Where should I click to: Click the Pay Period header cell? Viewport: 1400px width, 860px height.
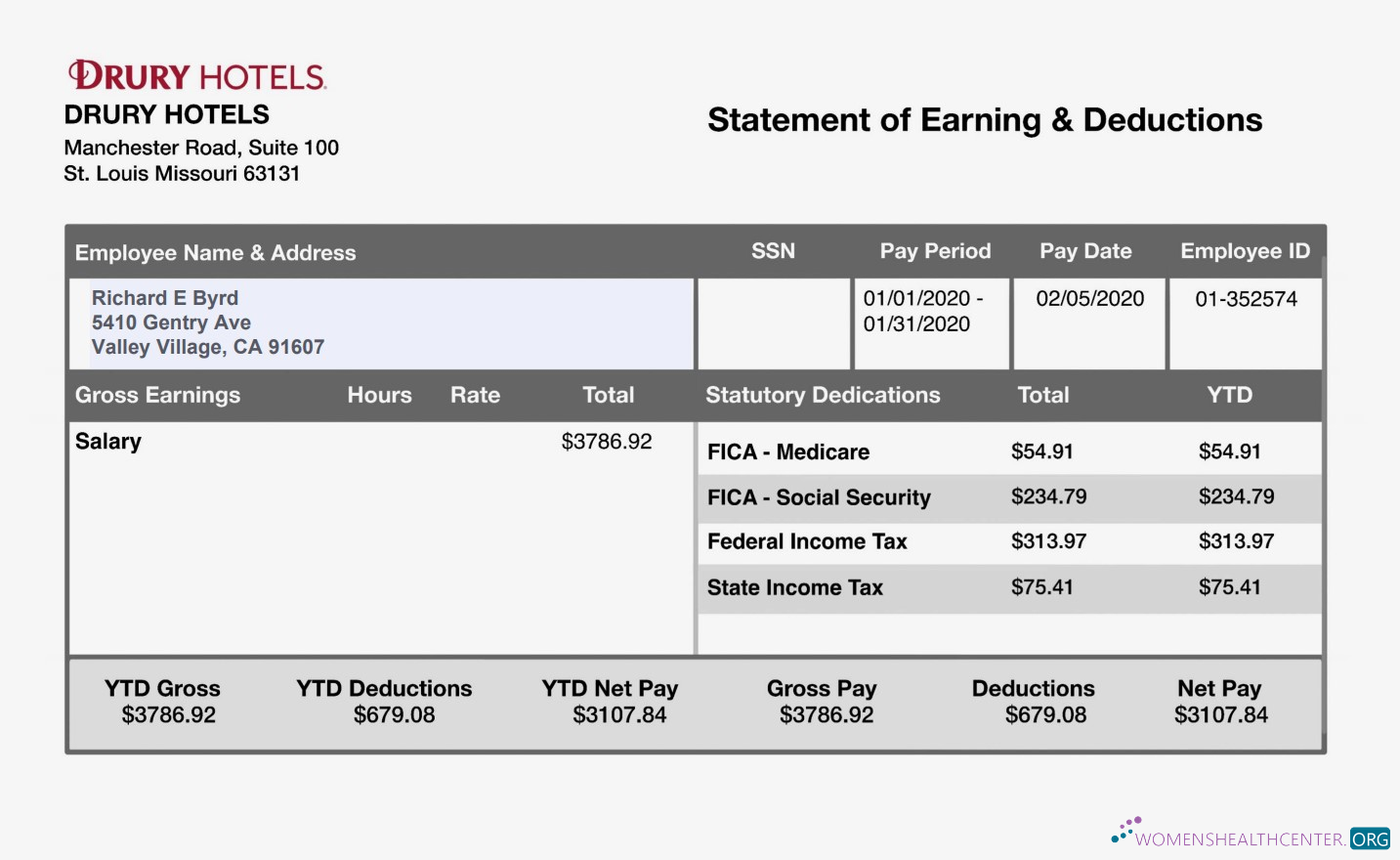934,251
